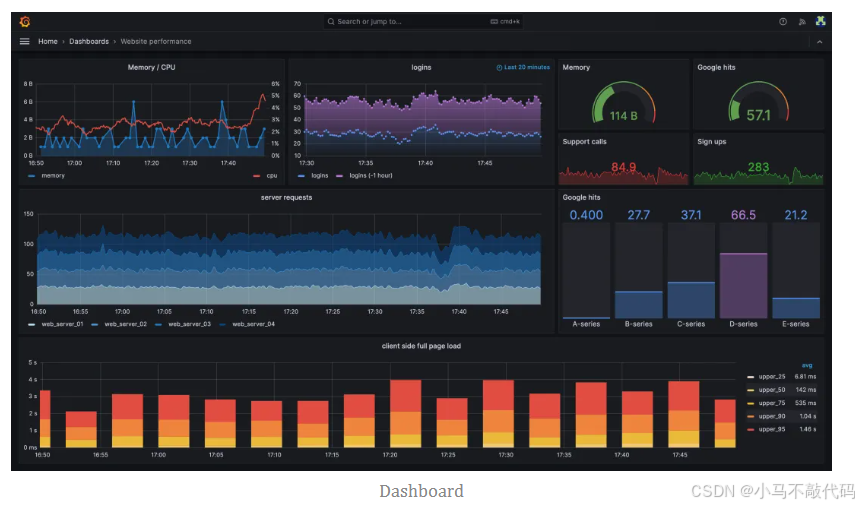Image resolution: width=859 pixels, height=506 pixels.
Task: Open the news feed icon
Action: pos(802,22)
